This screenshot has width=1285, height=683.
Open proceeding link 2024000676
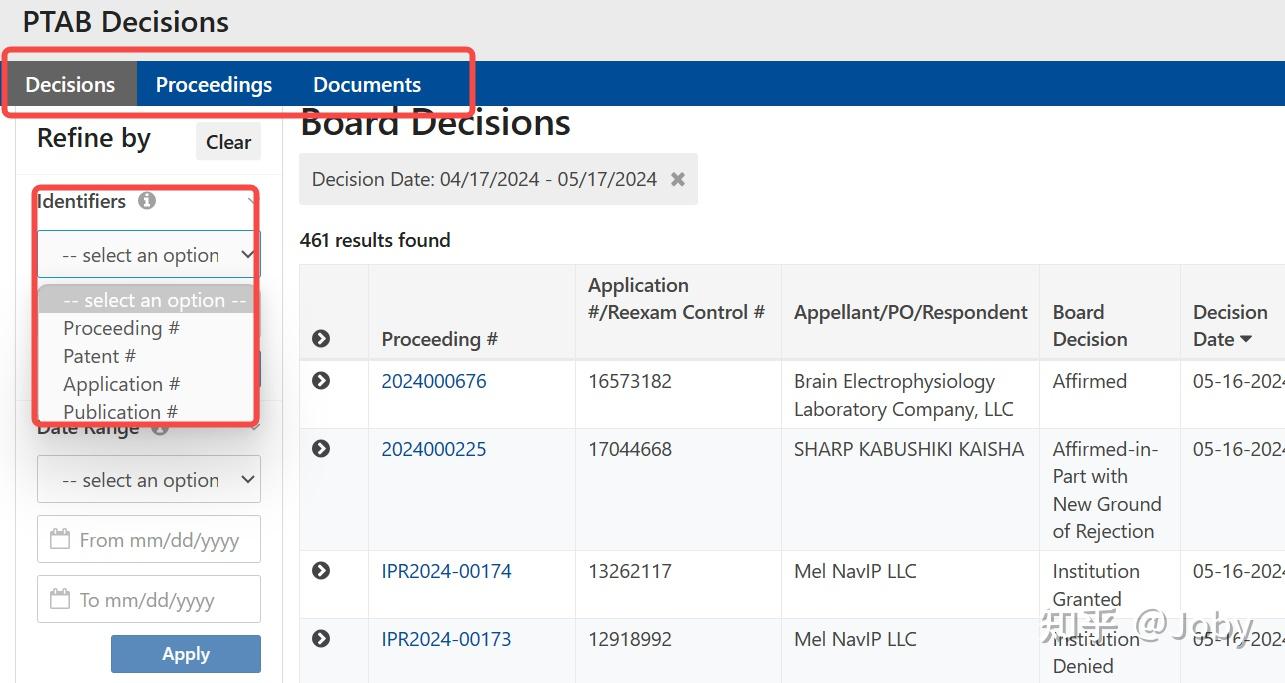434,381
